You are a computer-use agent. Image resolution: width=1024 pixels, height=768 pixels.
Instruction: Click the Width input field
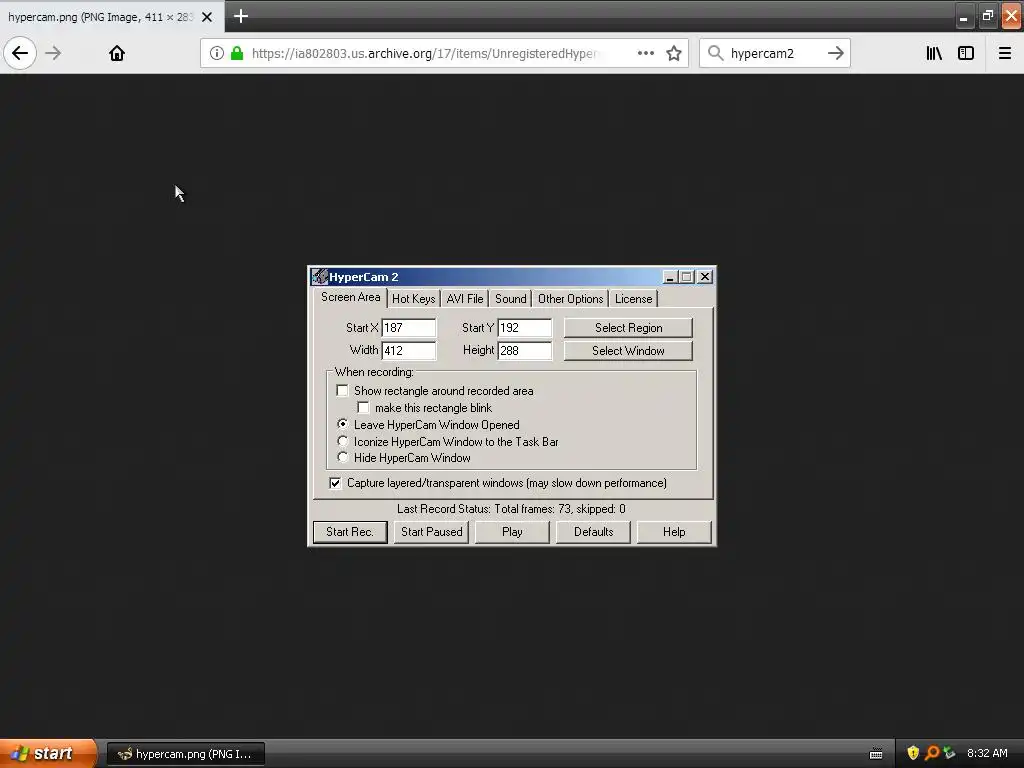[x=408, y=351]
